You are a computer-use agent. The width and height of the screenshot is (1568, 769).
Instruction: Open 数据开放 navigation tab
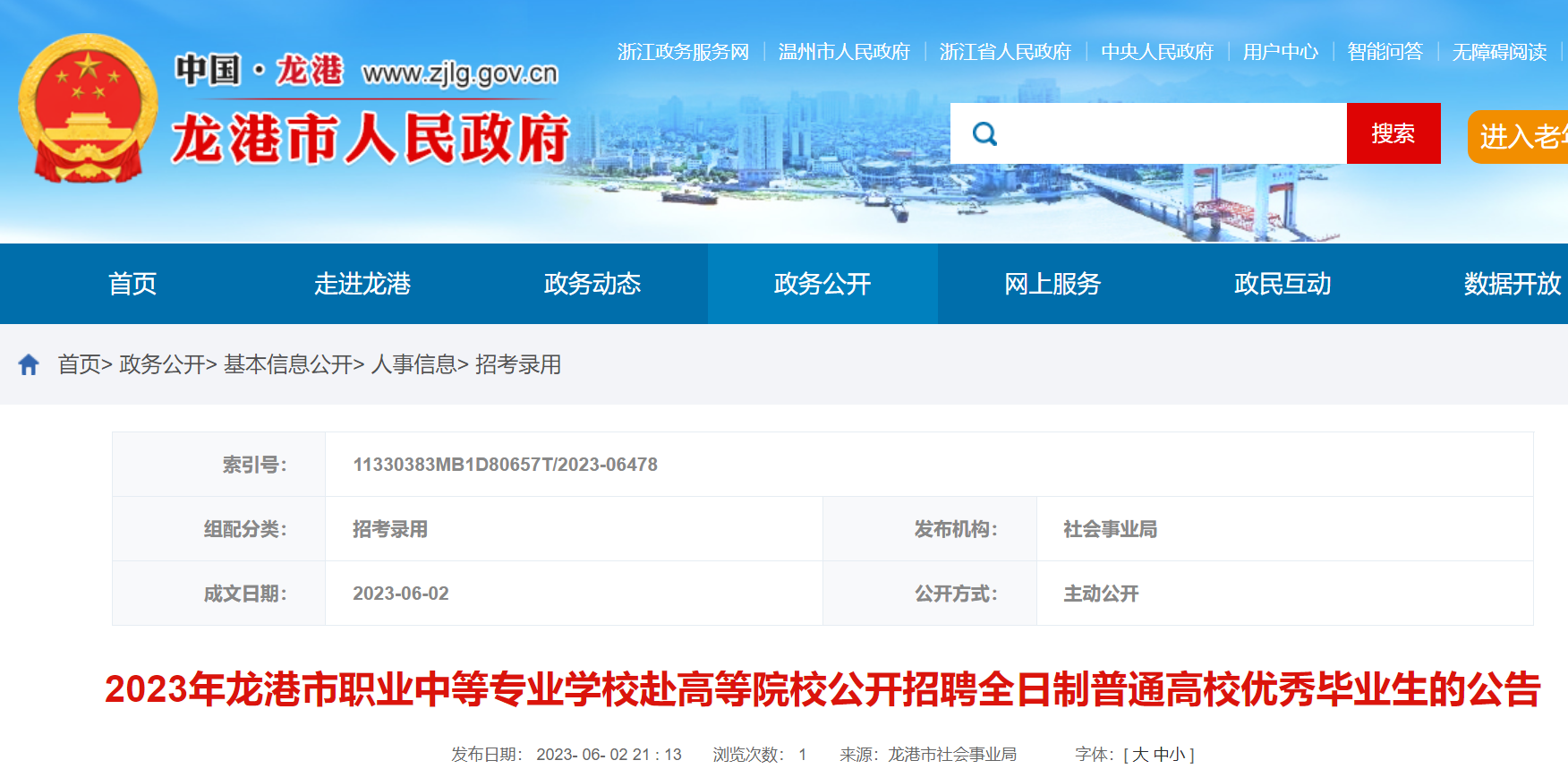[1513, 284]
